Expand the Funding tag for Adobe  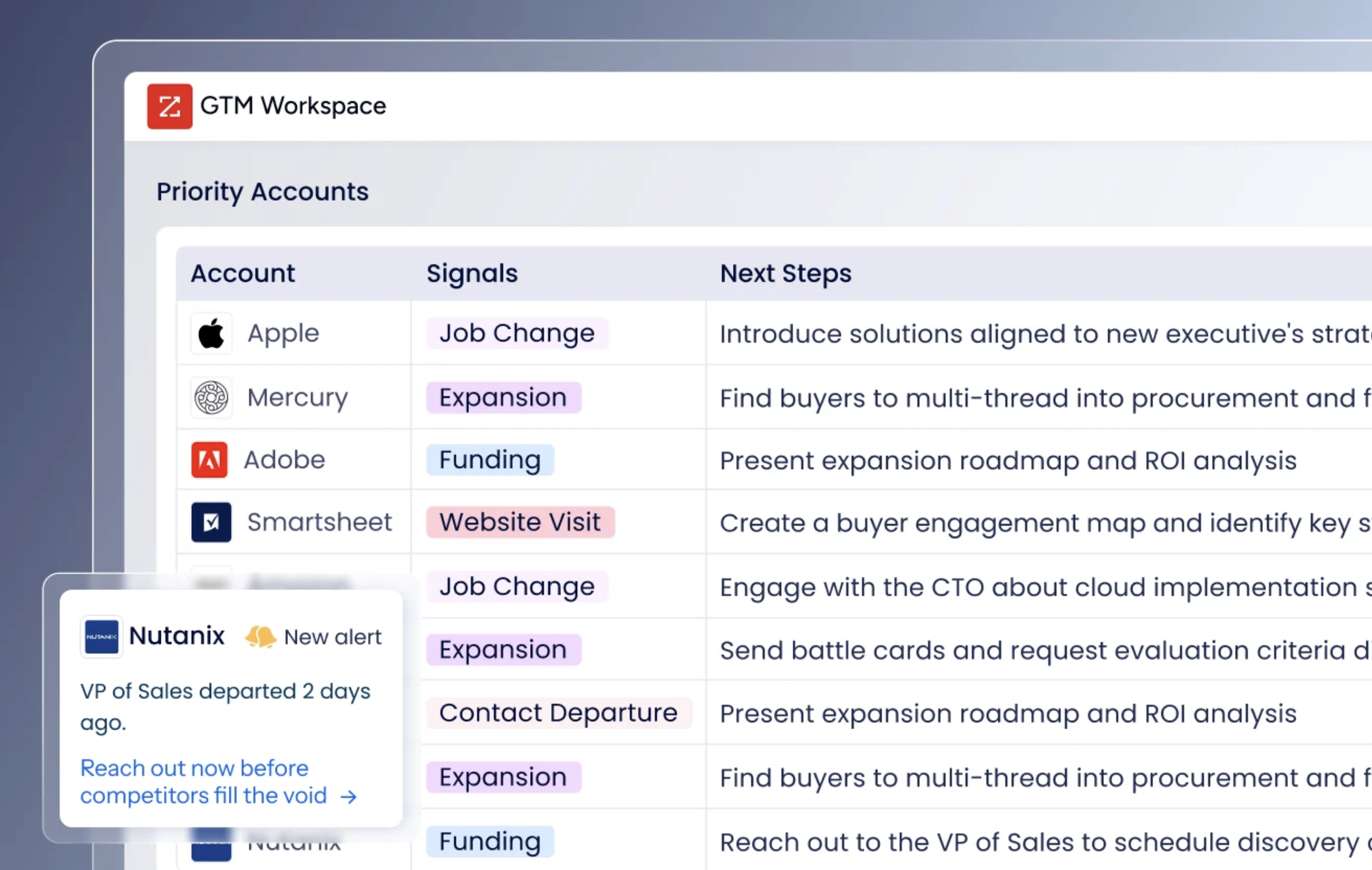point(490,460)
